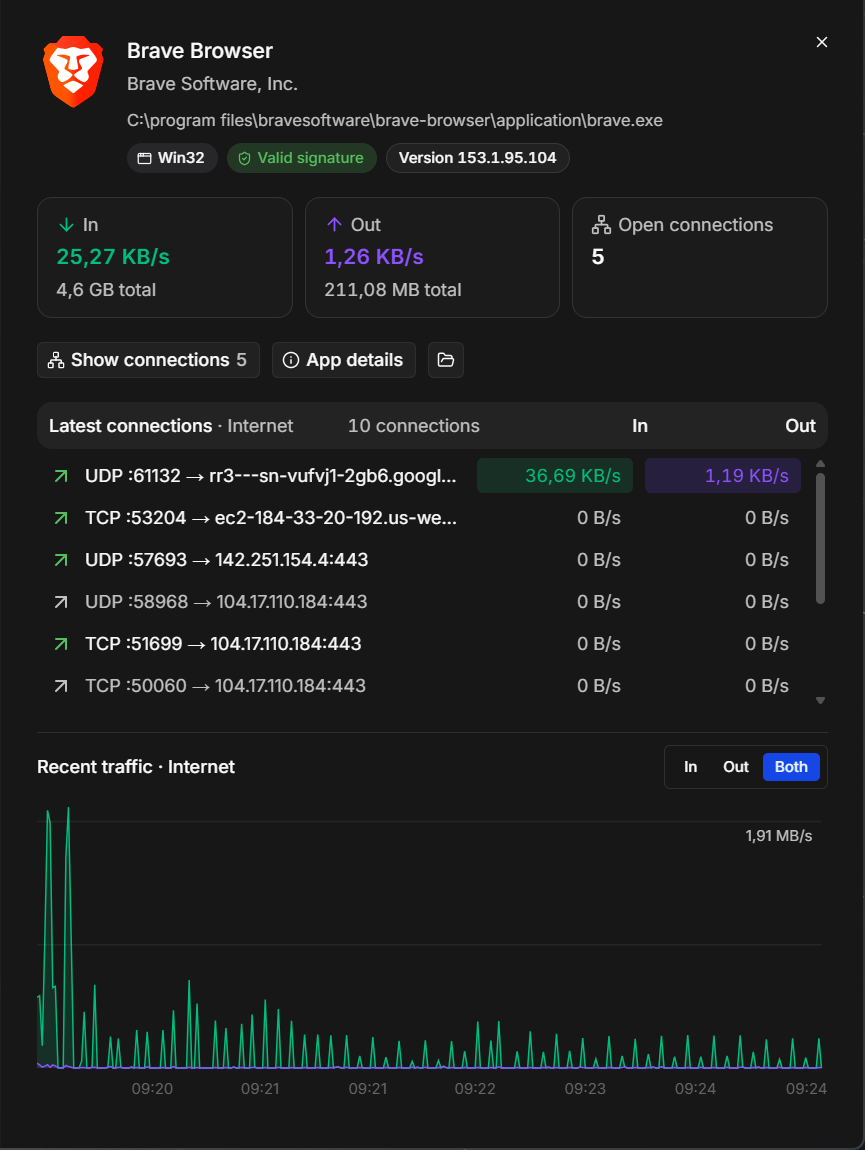Click the window icon in Win32 badge
The image size is (865, 1150).
[x=145, y=158]
